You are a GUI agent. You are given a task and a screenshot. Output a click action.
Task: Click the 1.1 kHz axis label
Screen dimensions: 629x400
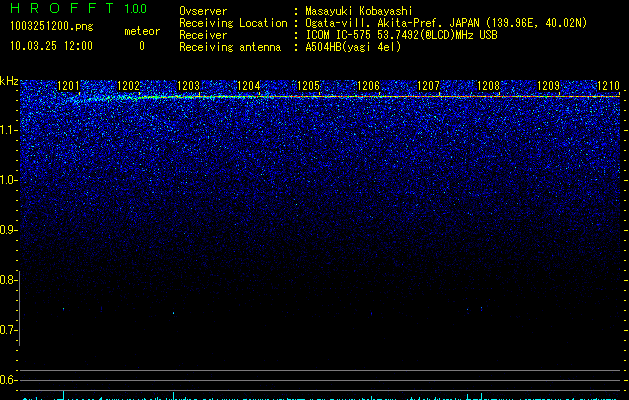click(x=7, y=130)
